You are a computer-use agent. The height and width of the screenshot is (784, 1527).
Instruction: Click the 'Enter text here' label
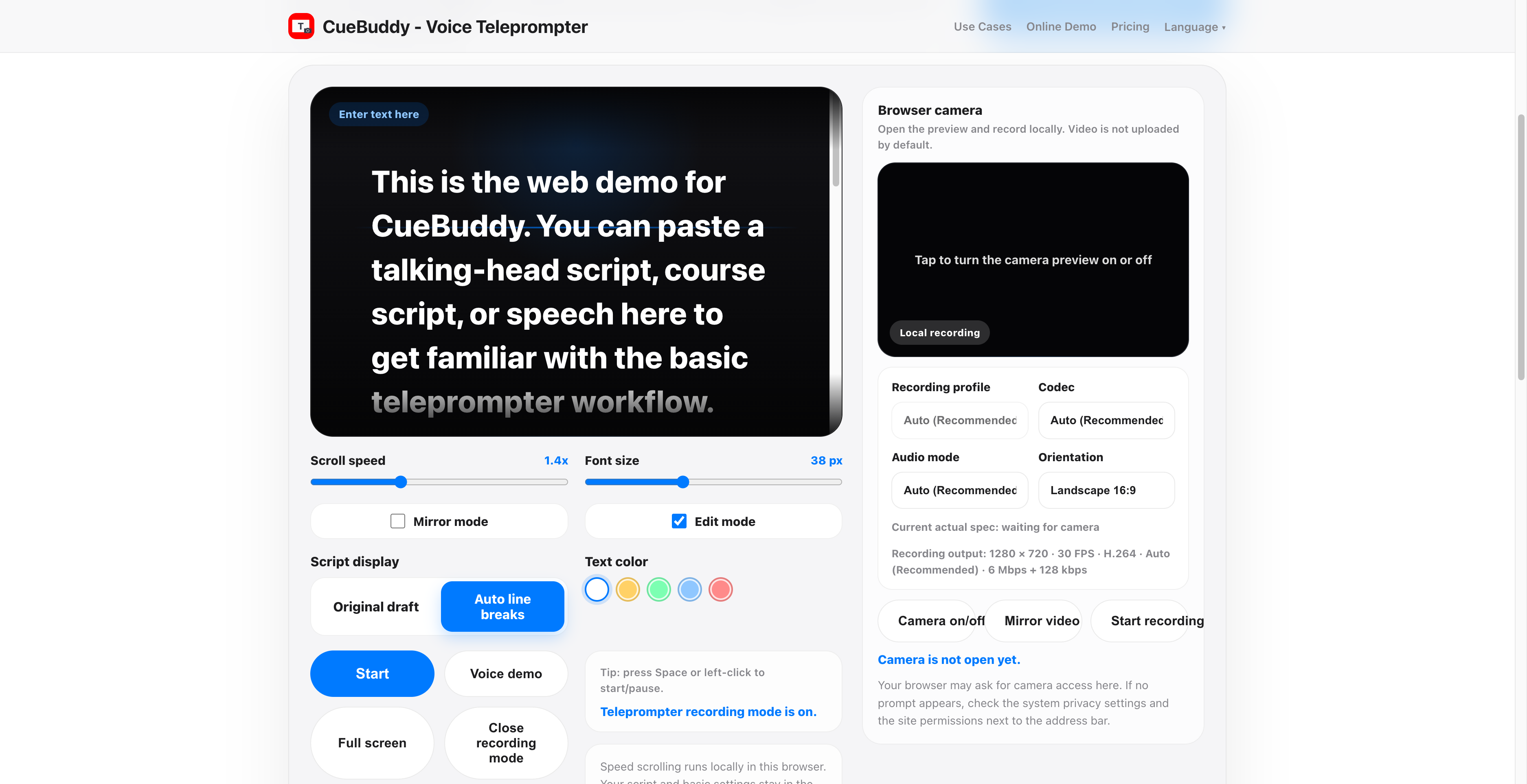point(379,114)
